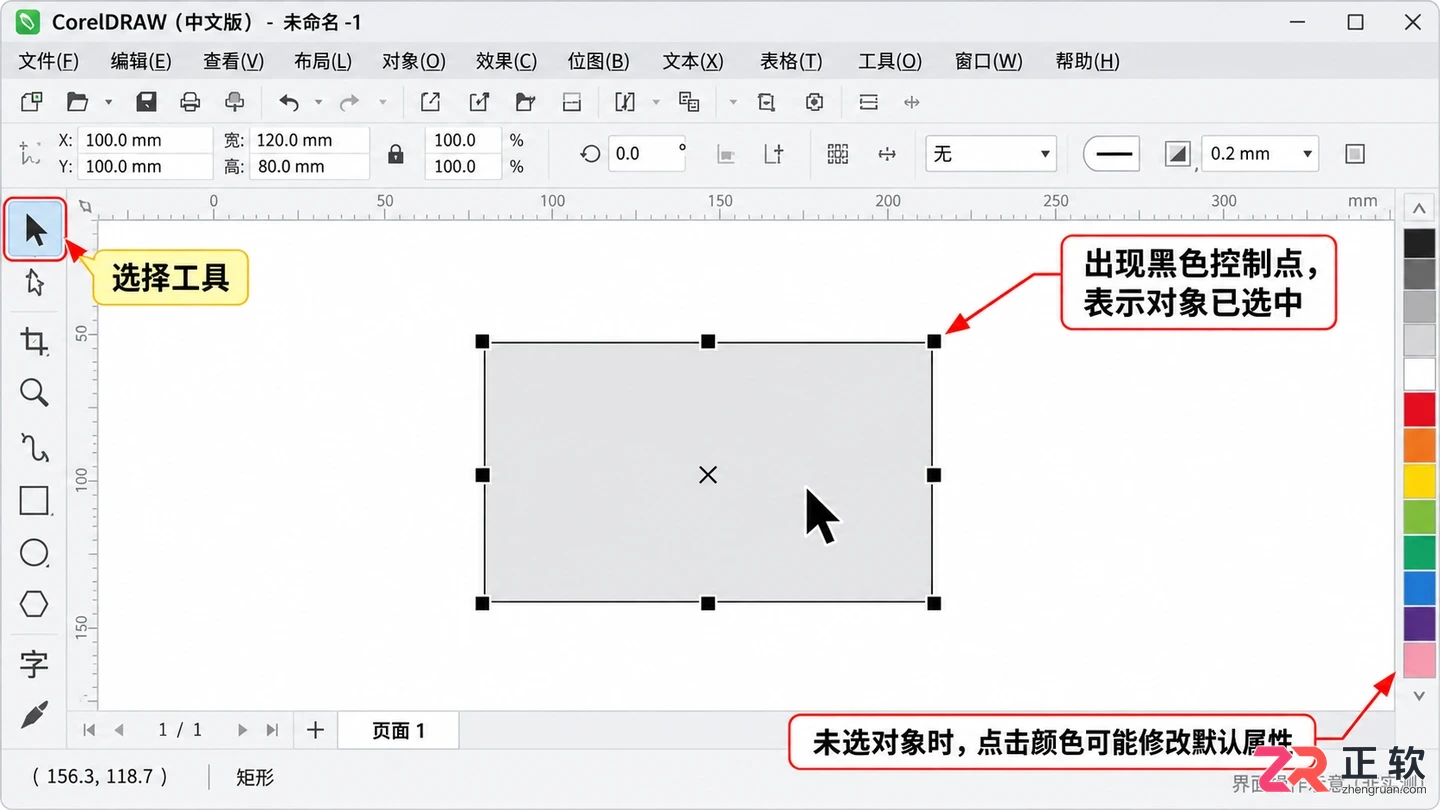The height and width of the screenshot is (810, 1440).
Task: Click the line style button
Action: [x=1112, y=154]
